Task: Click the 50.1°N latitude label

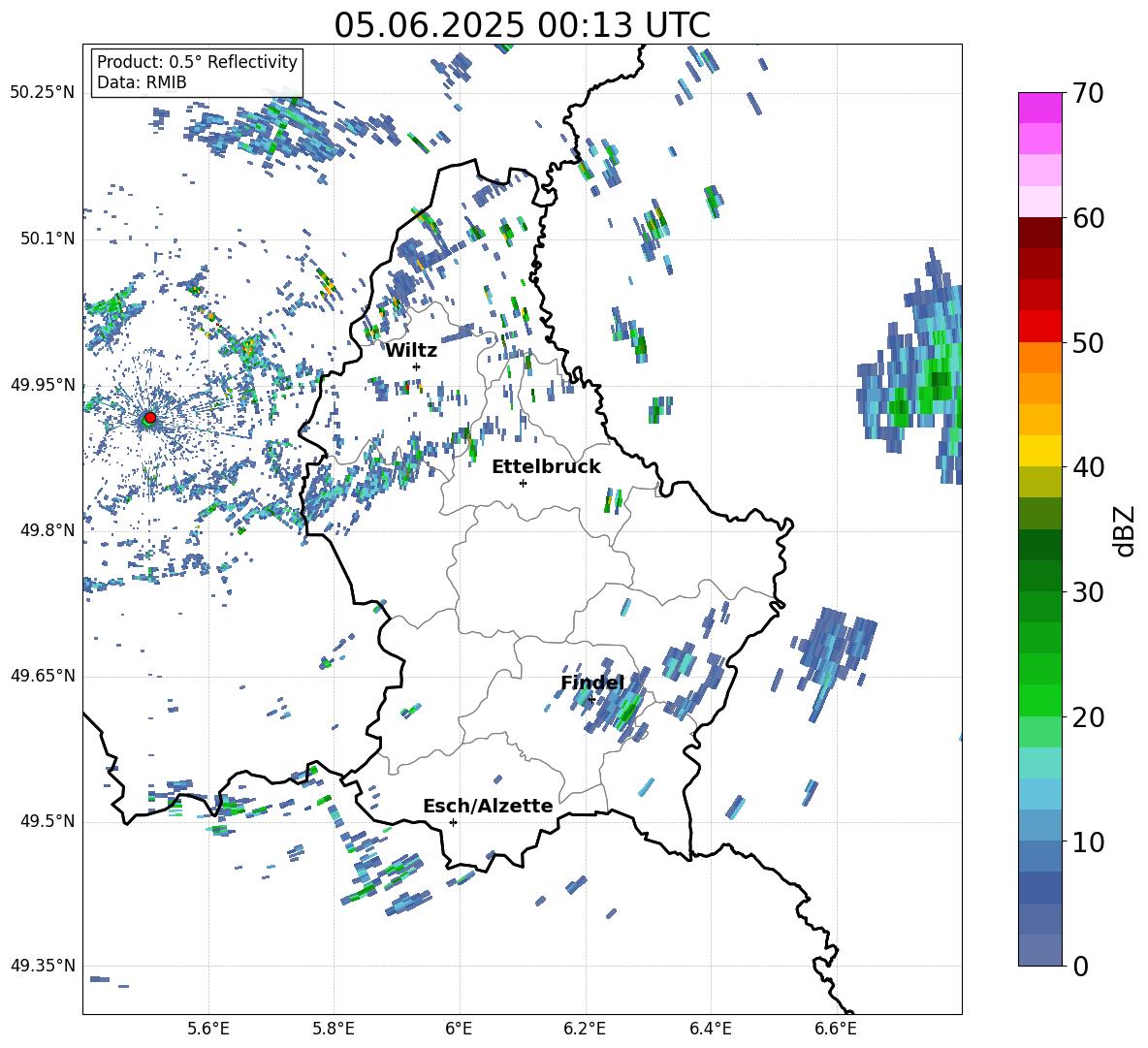Action: (x=48, y=239)
